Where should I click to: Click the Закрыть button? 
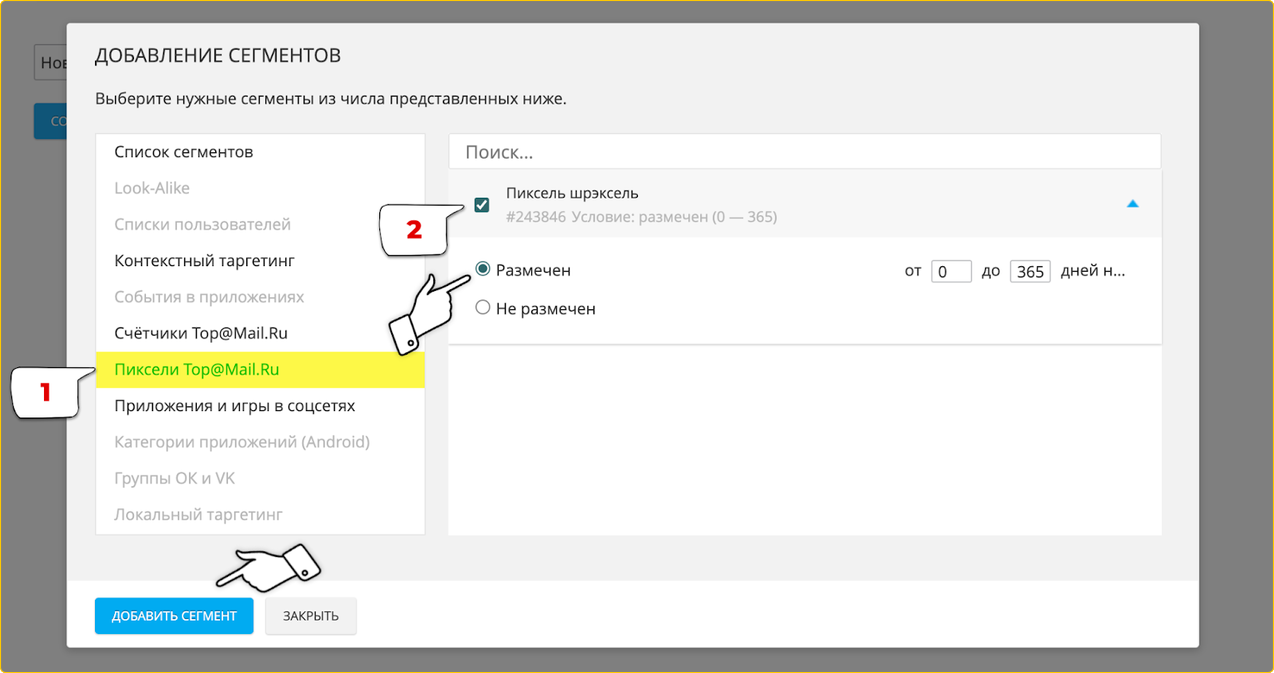[x=310, y=616]
